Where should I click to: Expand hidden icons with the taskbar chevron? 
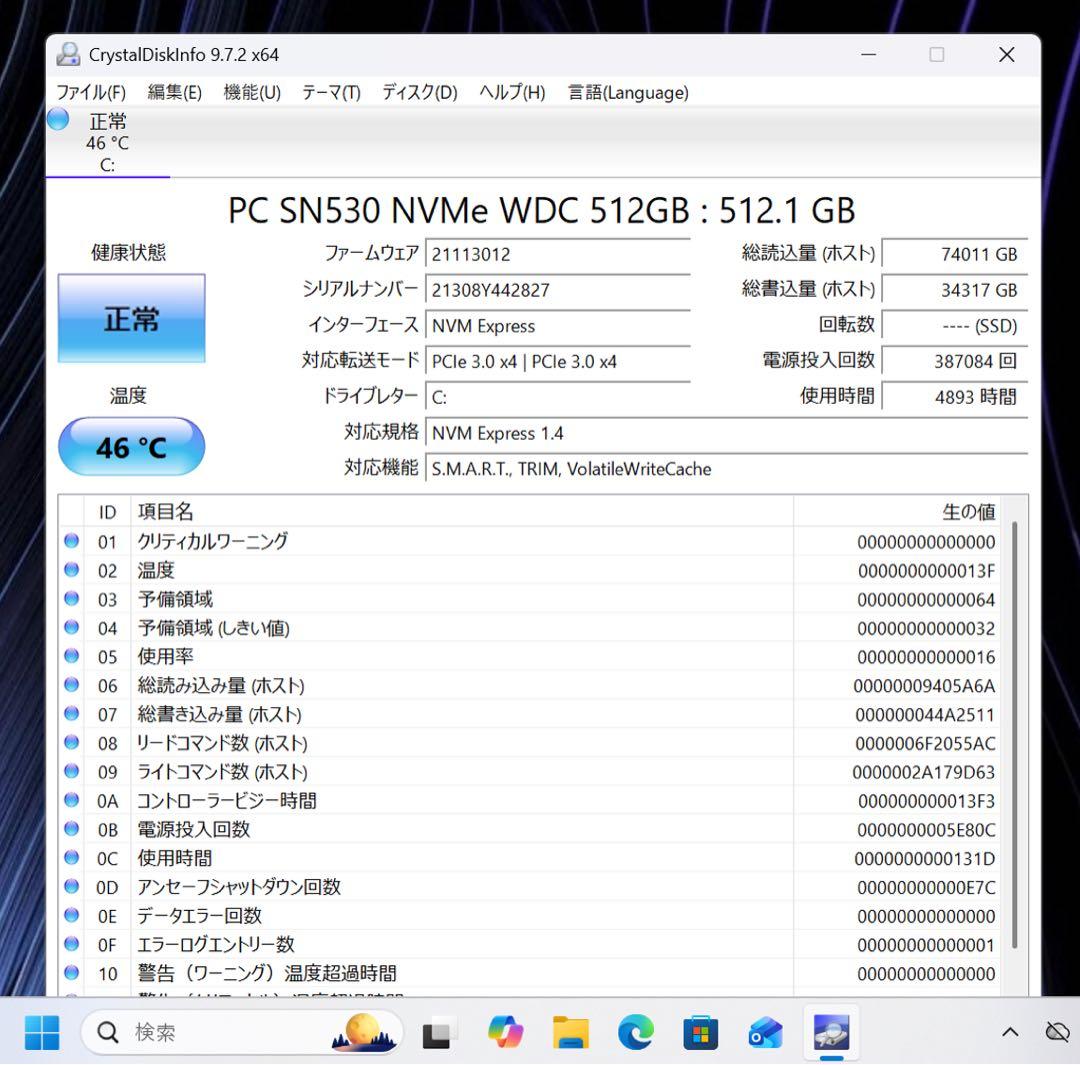point(1010,1031)
